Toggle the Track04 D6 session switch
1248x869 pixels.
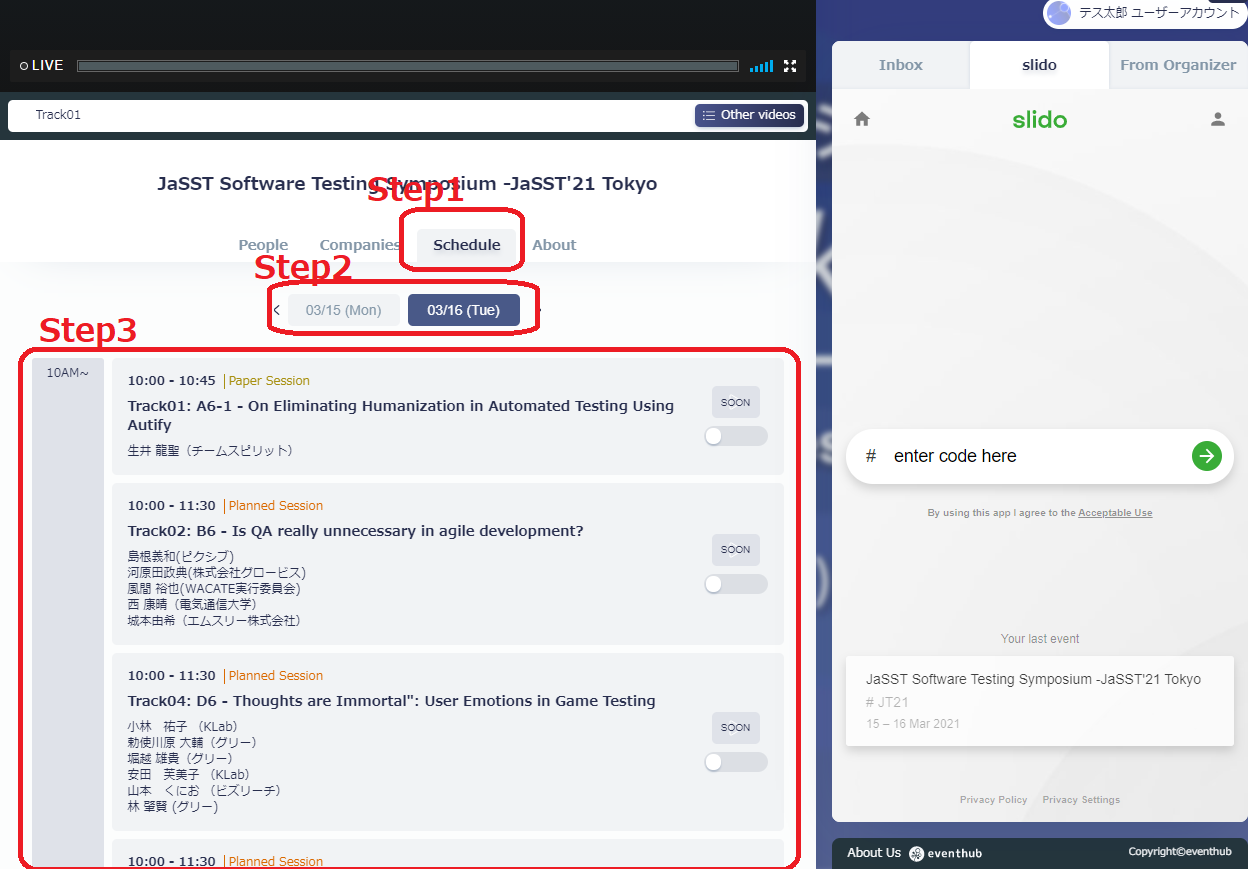735,762
